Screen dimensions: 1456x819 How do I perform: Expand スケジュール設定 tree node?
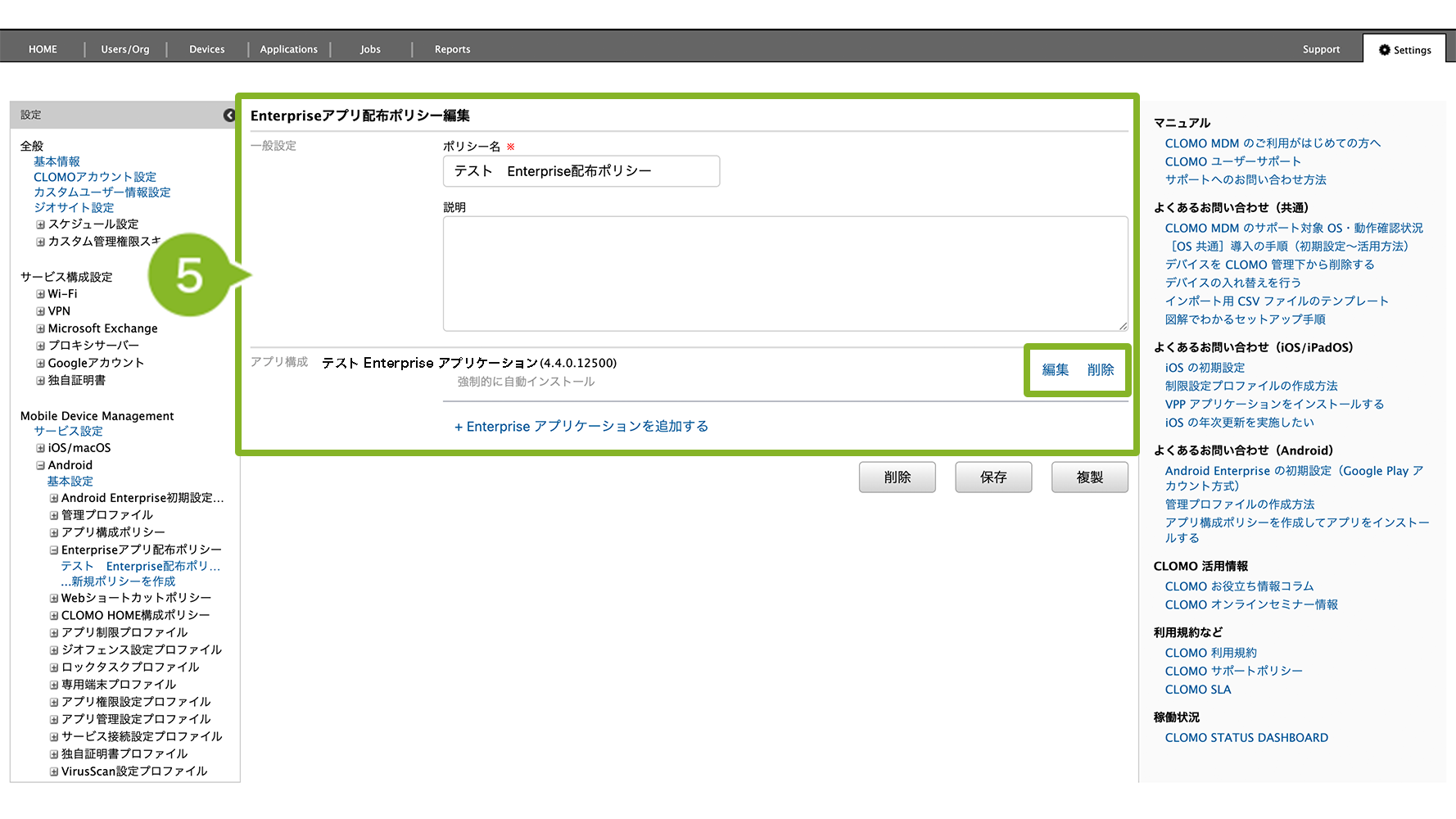(40, 224)
